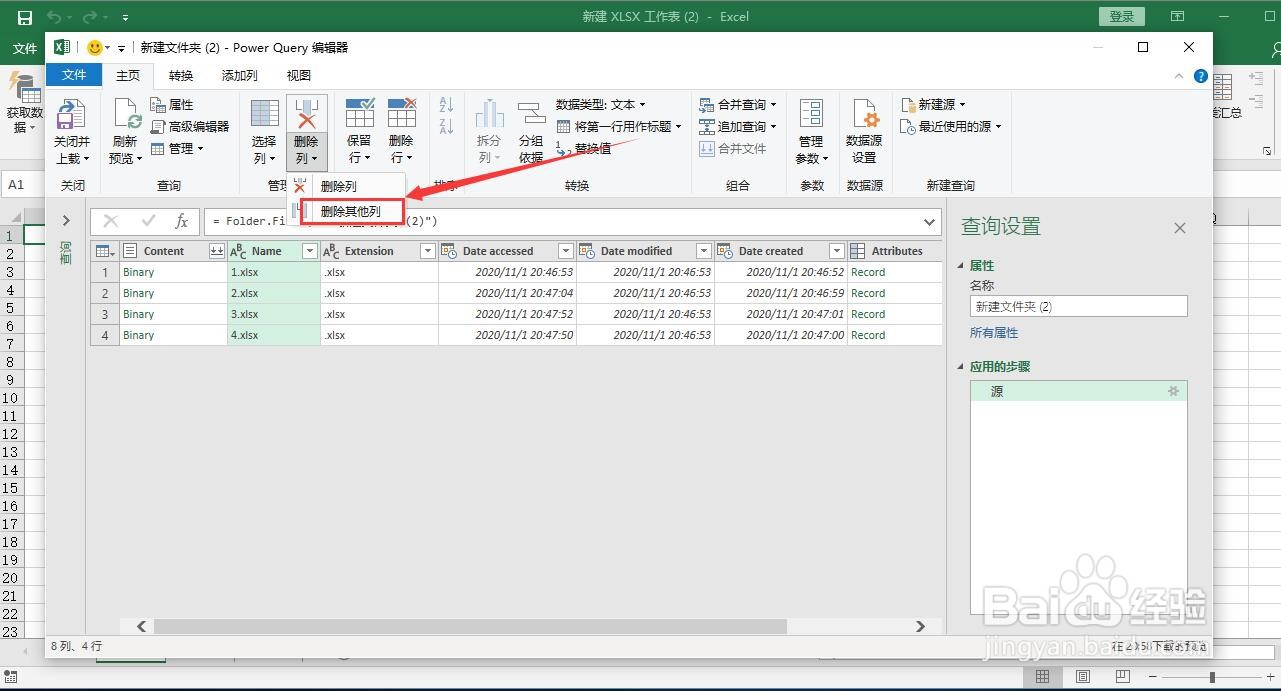
Task: Choose Remove Other Columns (删除其他列) menu item
Action: click(x=351, y=211)
